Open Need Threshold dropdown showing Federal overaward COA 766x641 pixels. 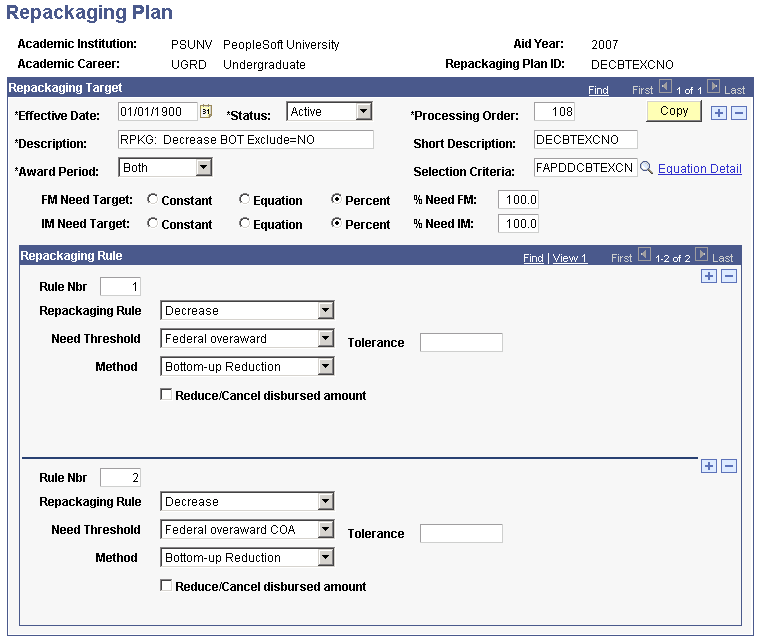click(325, 529)
